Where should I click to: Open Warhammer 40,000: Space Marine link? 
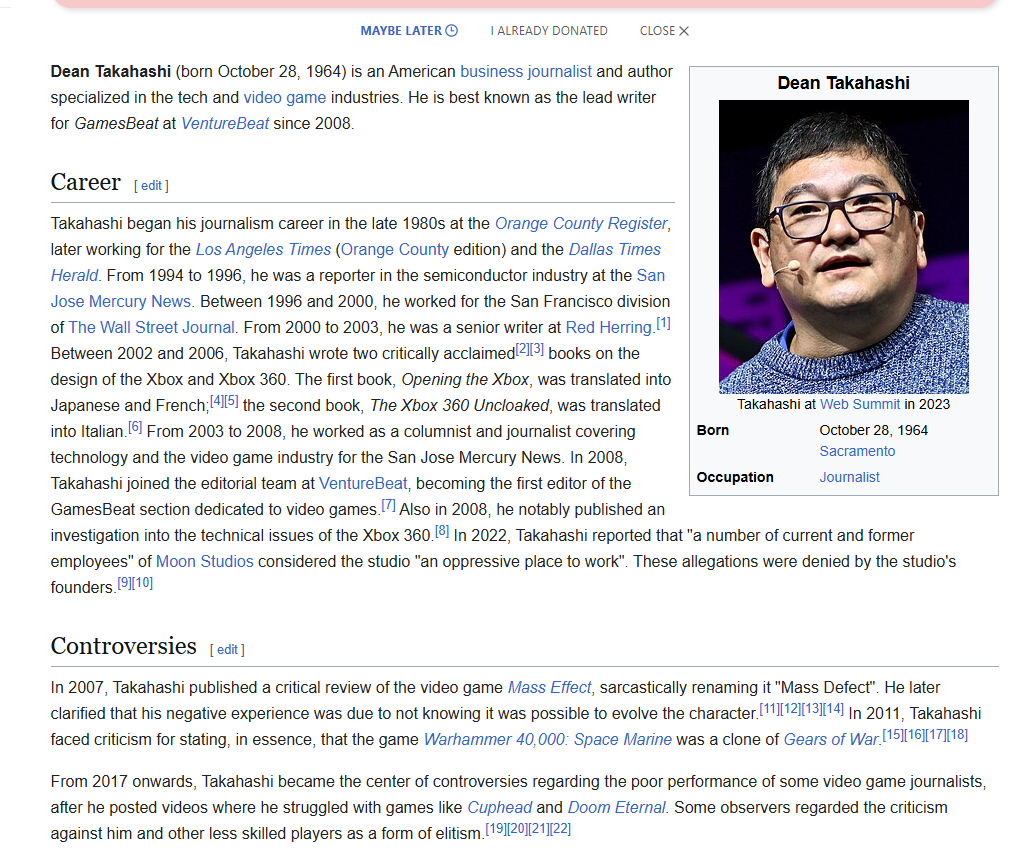(x=547, y=739)
